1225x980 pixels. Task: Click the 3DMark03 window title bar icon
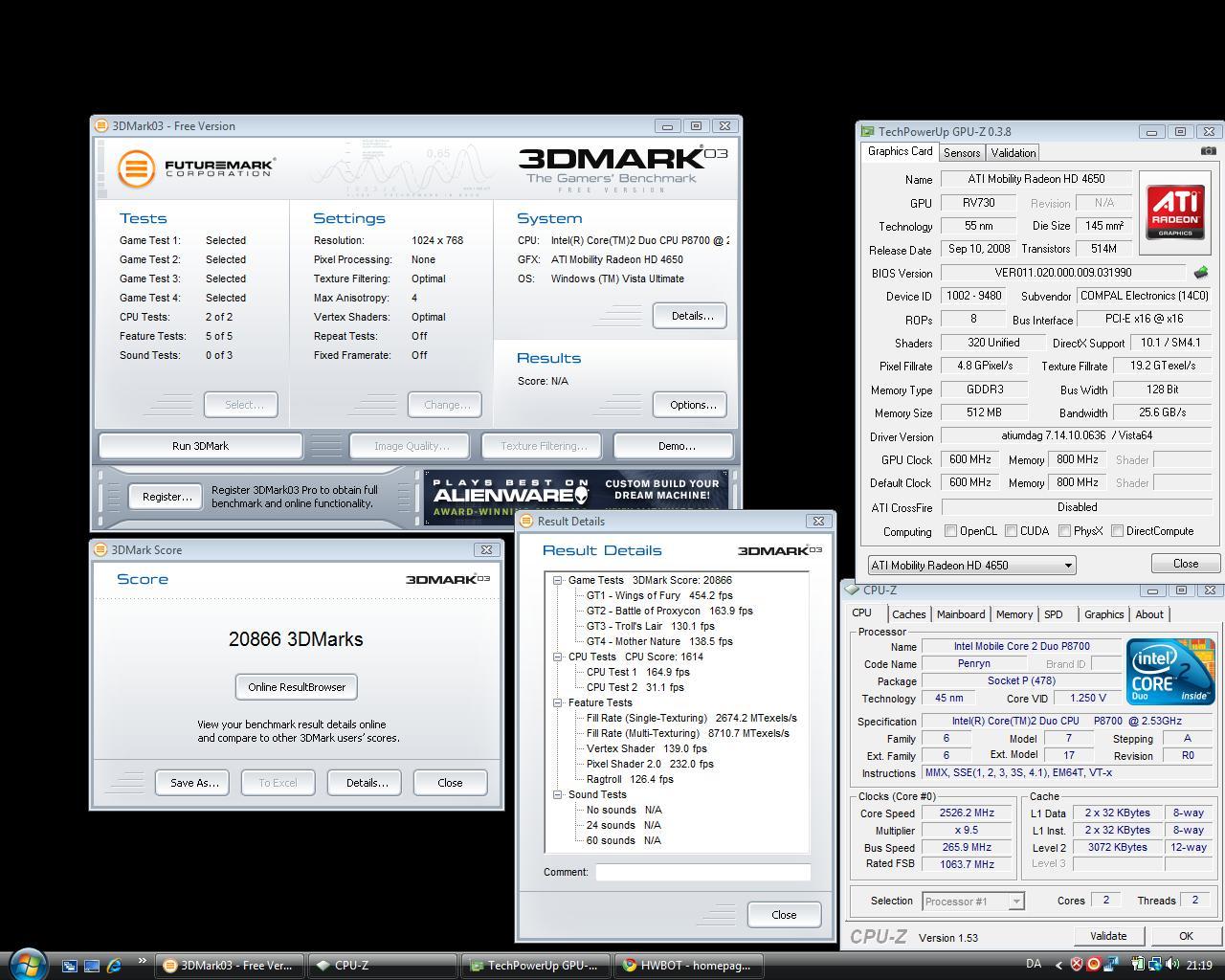[x=101, y=125]
